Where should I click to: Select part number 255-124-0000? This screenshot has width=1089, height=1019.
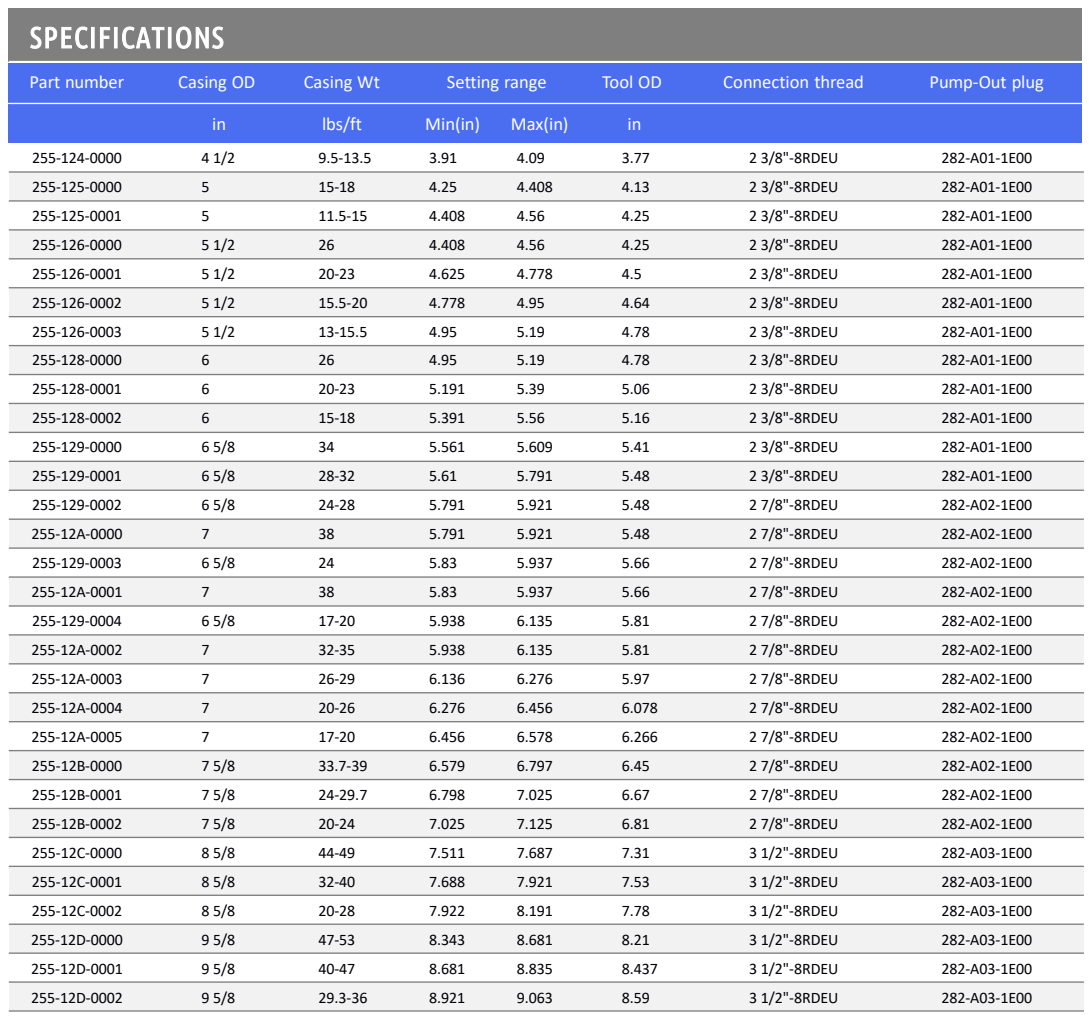coord(76,158)
